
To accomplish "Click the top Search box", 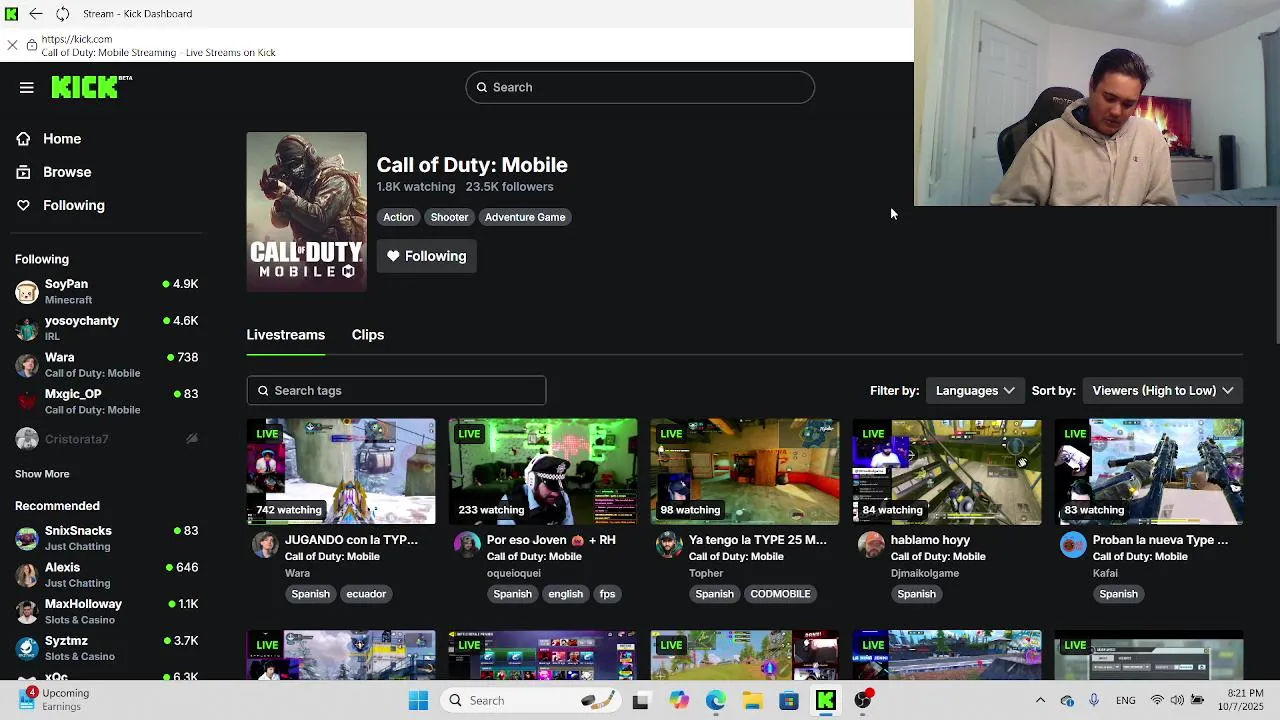I will click(x=640, y=87).
